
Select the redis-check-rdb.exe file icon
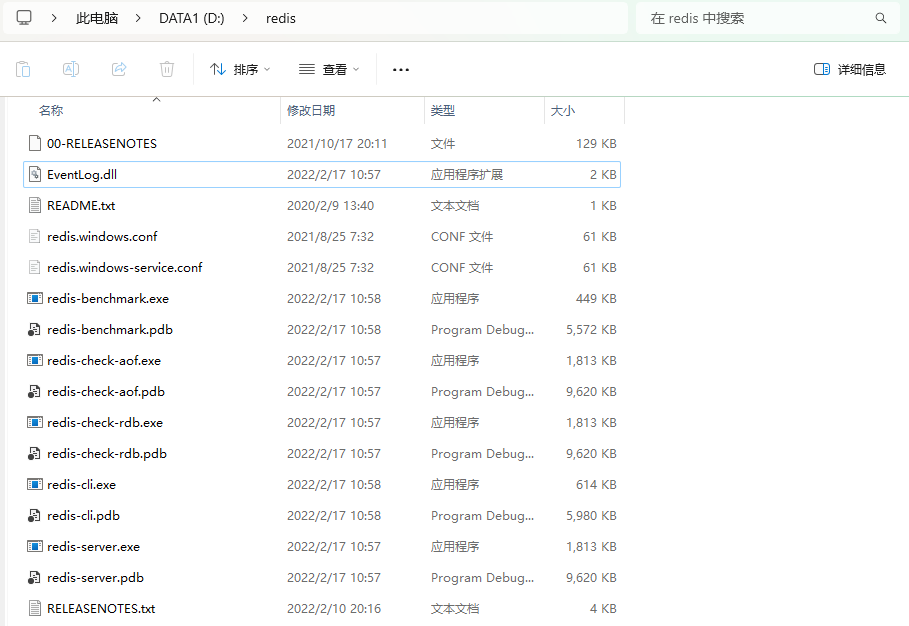pos(35,423)
